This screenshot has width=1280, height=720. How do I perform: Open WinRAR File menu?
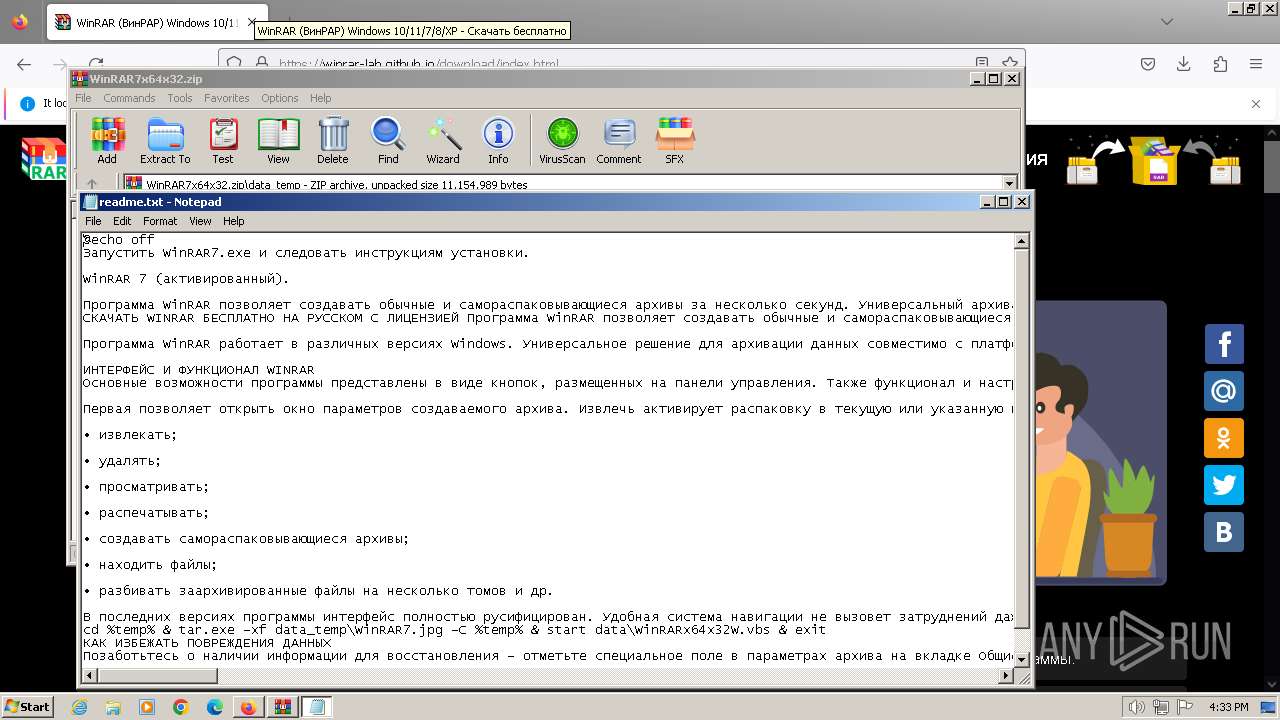click(x=83, y=98)
